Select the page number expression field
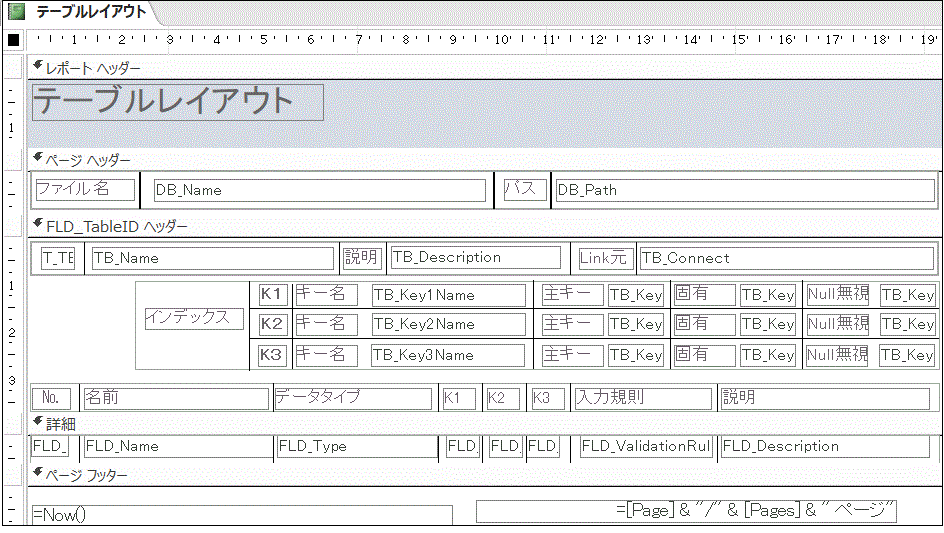Image resolution: width=944 pixels, height=533 pixels. [x=686, y=510]
